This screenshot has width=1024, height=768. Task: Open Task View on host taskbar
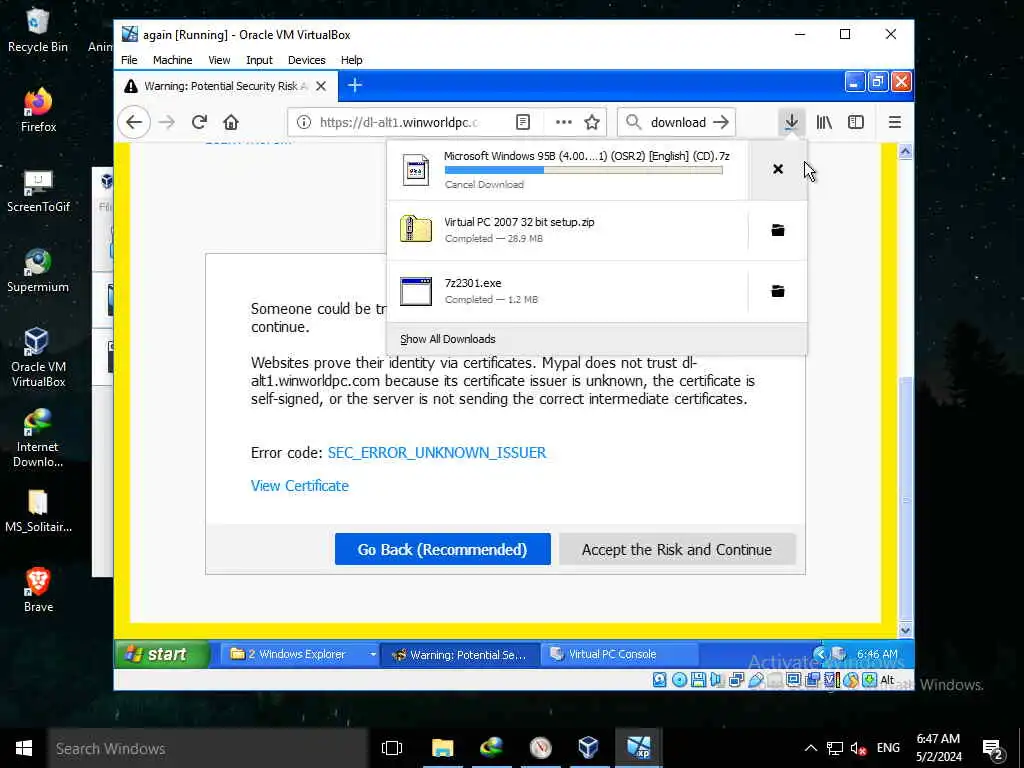click(392, 748)
